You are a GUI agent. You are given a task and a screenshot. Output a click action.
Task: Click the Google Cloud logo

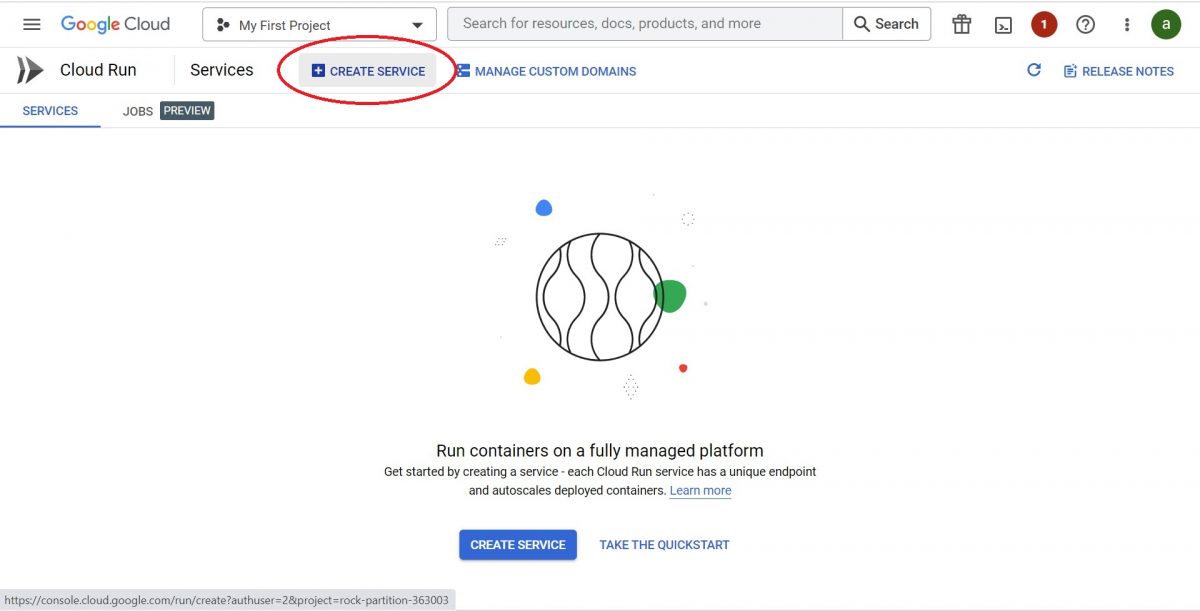pyautogui.click(x=115, y=24)
